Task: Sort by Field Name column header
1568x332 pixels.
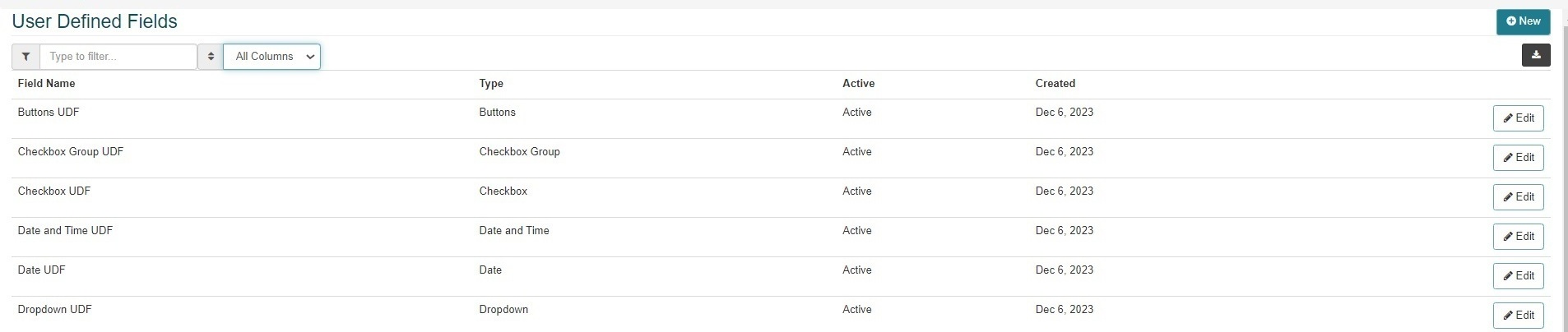Action: [x=46, y=84]
